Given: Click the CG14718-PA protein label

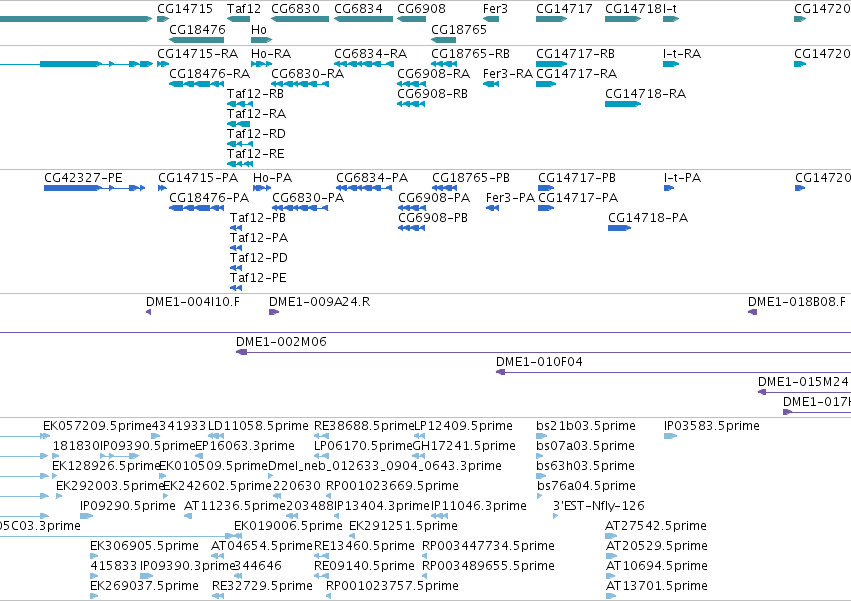Looking at the screenshot, I should [648, 218].
